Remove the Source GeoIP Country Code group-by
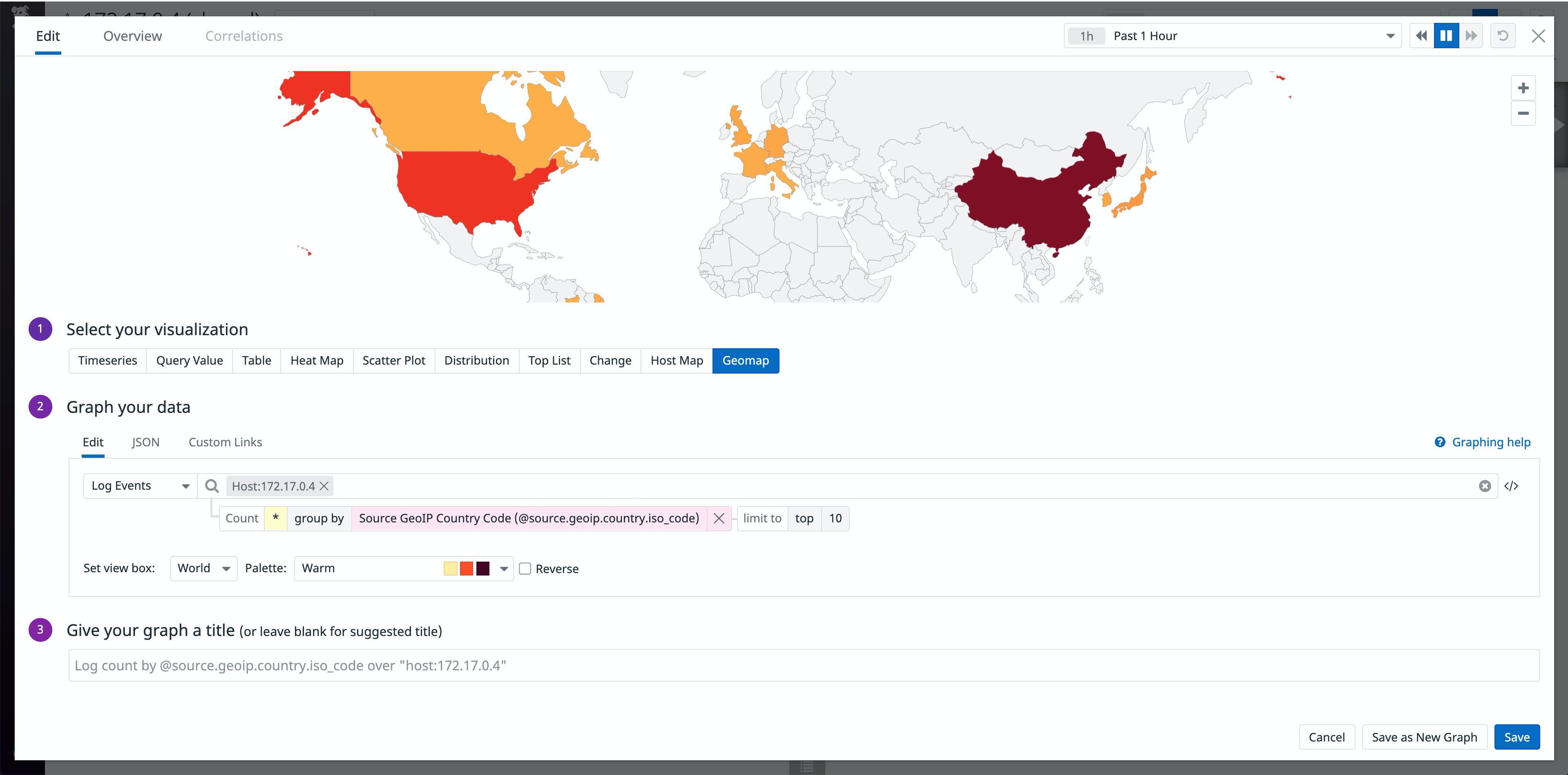The height and width of the screenshot is (775, 1568). [719, 518]
